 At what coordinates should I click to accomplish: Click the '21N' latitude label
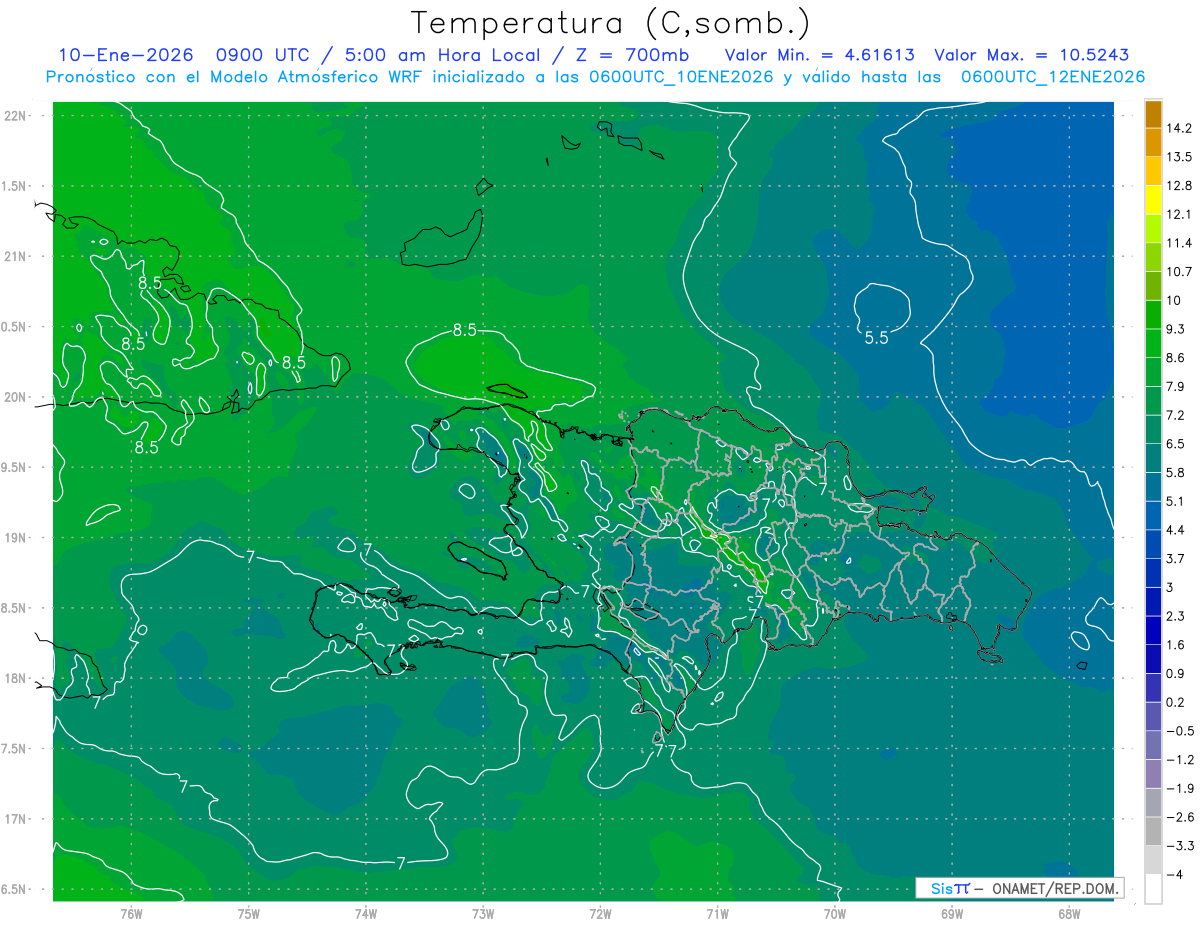coord(16,256)
